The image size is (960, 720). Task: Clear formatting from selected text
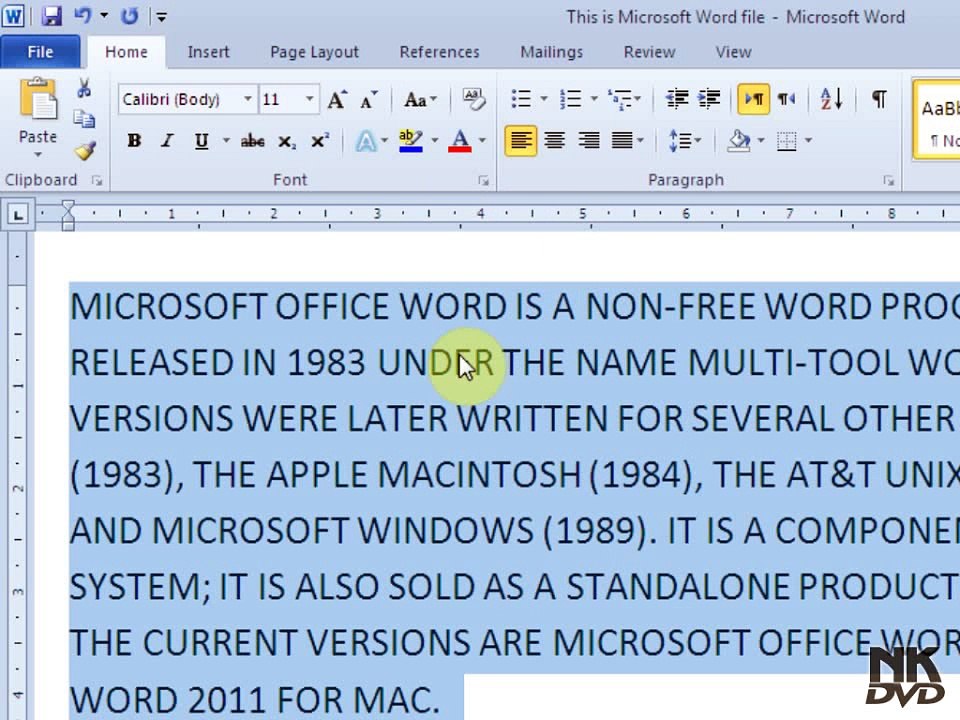[x=473, y=99]
